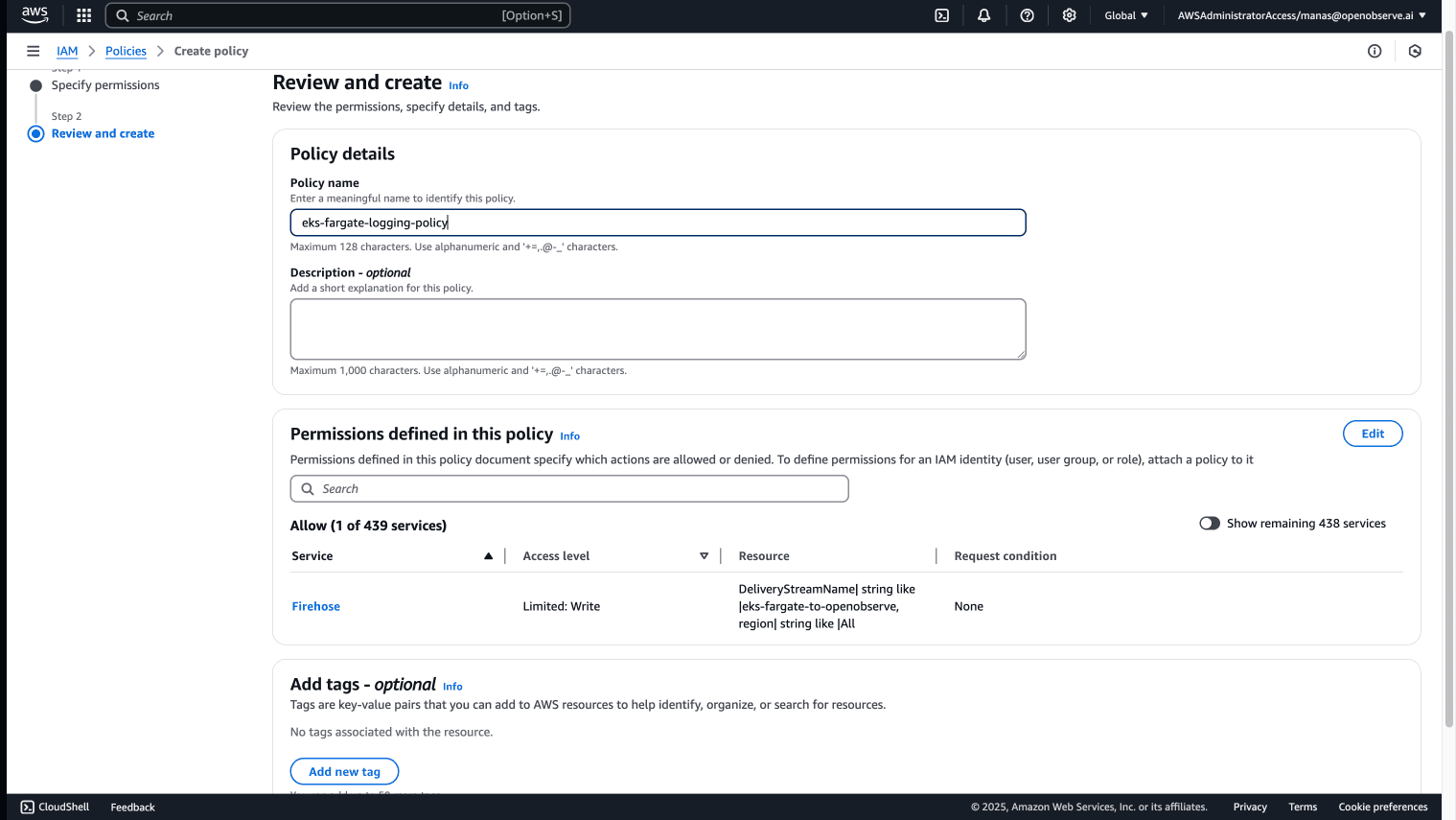Image resolution: width=1456 pixels, height=820 pixels.
Task: Open the AWSAdministratorAccess account menu
Action: coord(1301,15)
